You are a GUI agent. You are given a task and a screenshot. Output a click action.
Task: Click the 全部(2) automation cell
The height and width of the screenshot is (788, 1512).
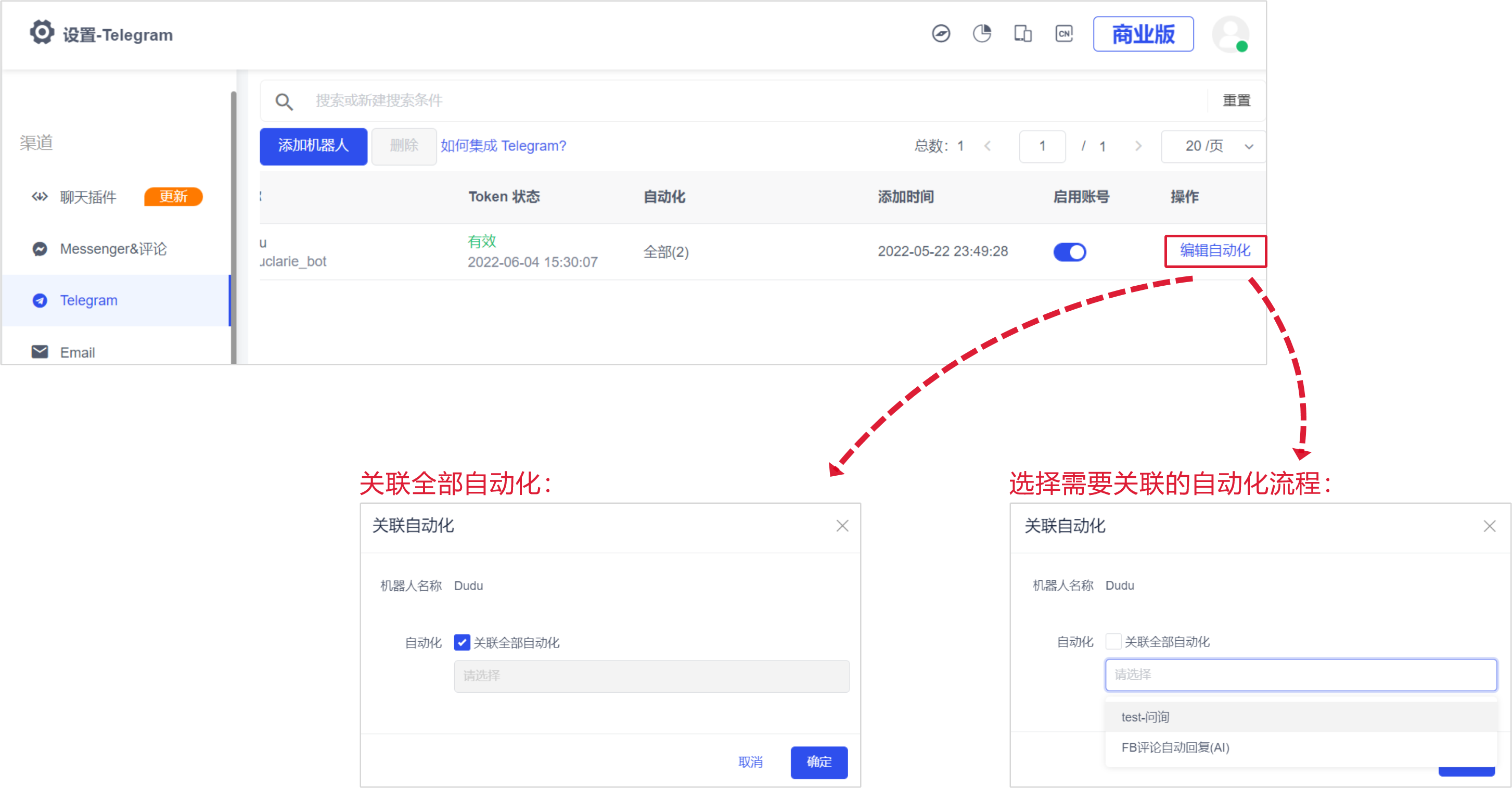pyautogui.click(x=665, y=252)
